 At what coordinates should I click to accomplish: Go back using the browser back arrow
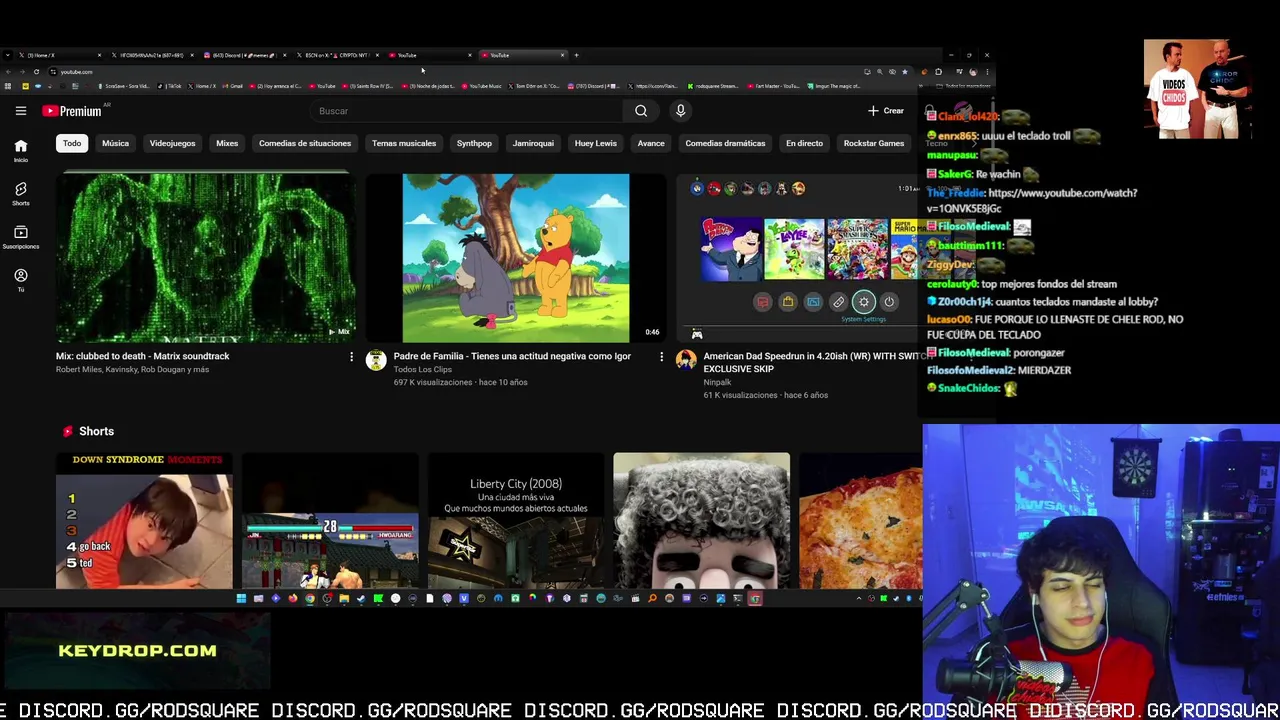(8, 72)
